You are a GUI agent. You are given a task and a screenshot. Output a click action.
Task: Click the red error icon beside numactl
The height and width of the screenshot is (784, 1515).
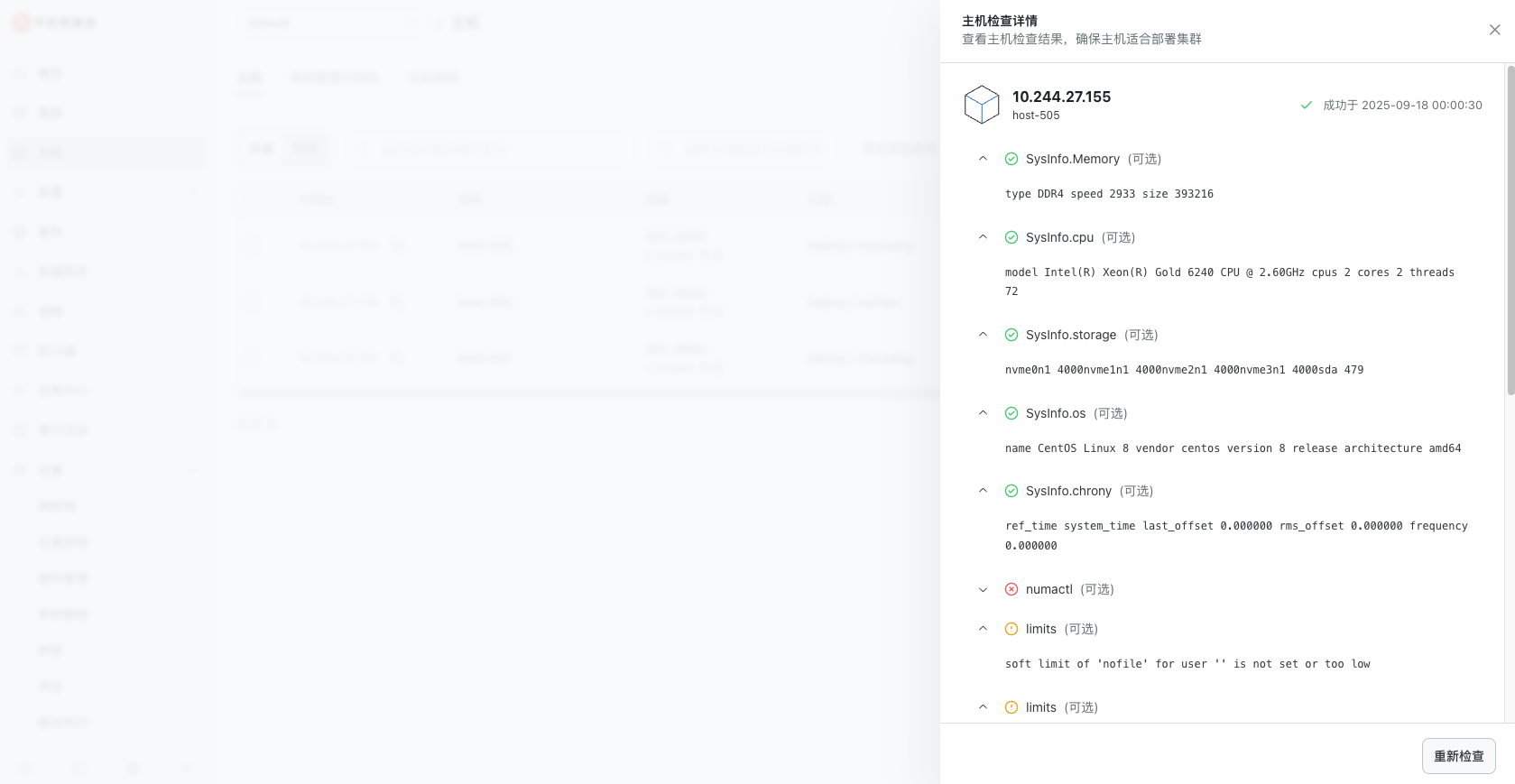(1012, 589)
